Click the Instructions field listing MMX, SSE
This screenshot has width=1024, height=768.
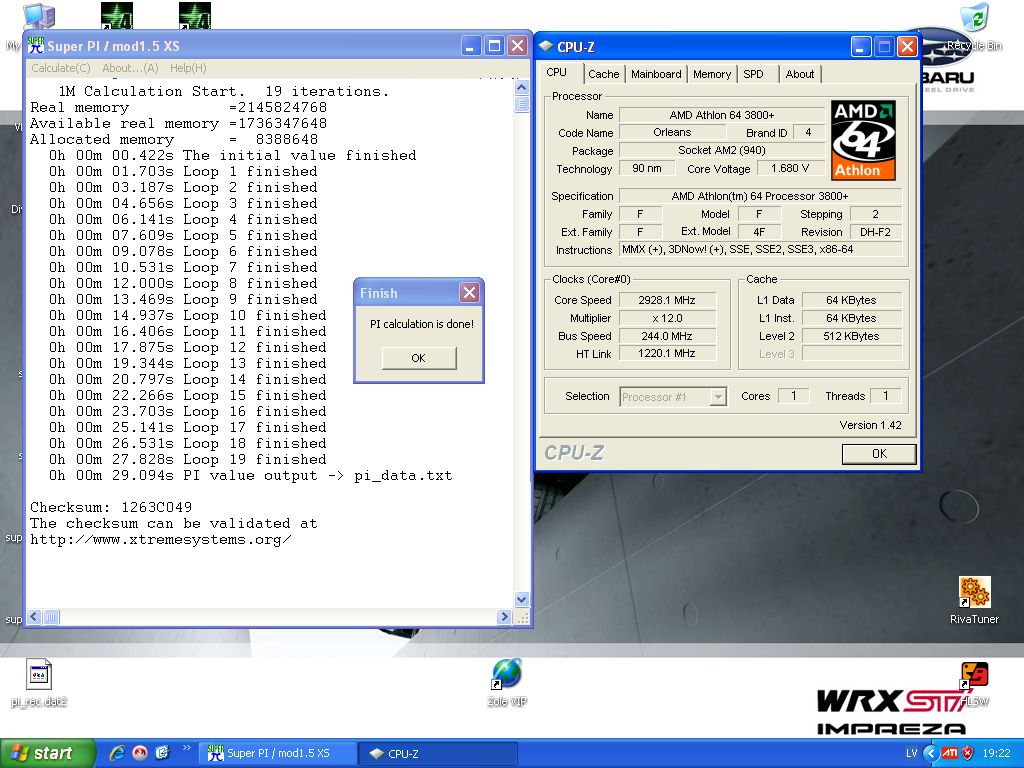[760, 249]
